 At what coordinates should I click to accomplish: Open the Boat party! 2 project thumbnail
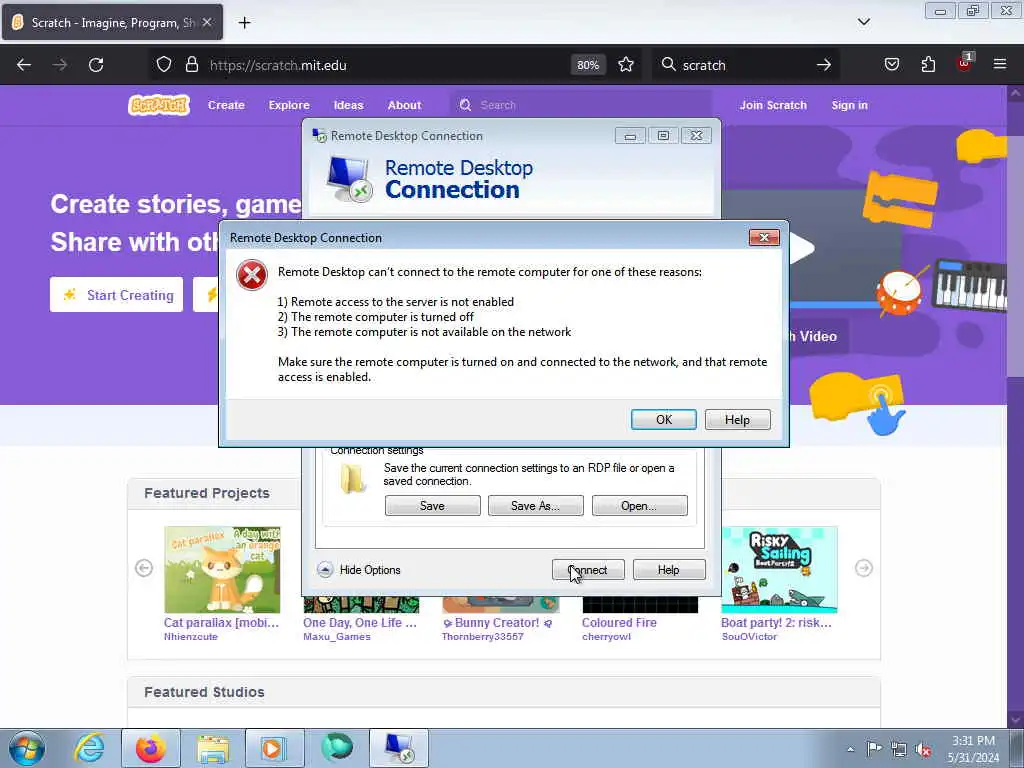(x=779, y=569)
